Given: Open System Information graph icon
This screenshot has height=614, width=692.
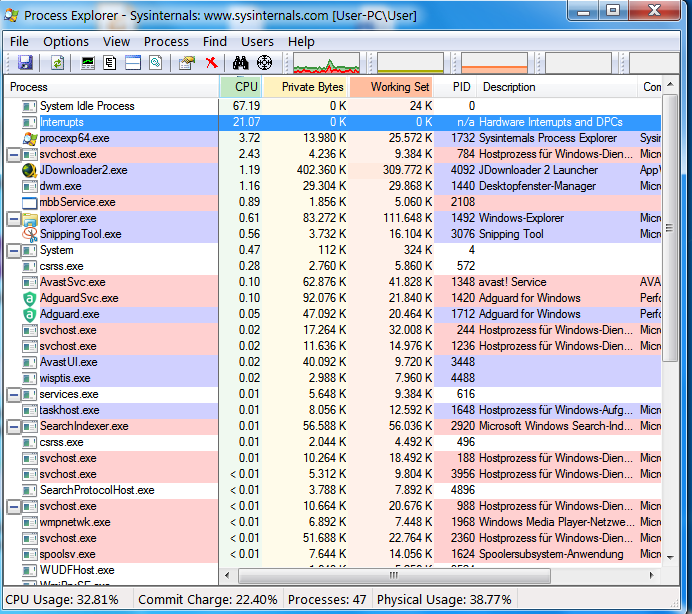Looking at the screenshot, I should (x=88, y=63).
